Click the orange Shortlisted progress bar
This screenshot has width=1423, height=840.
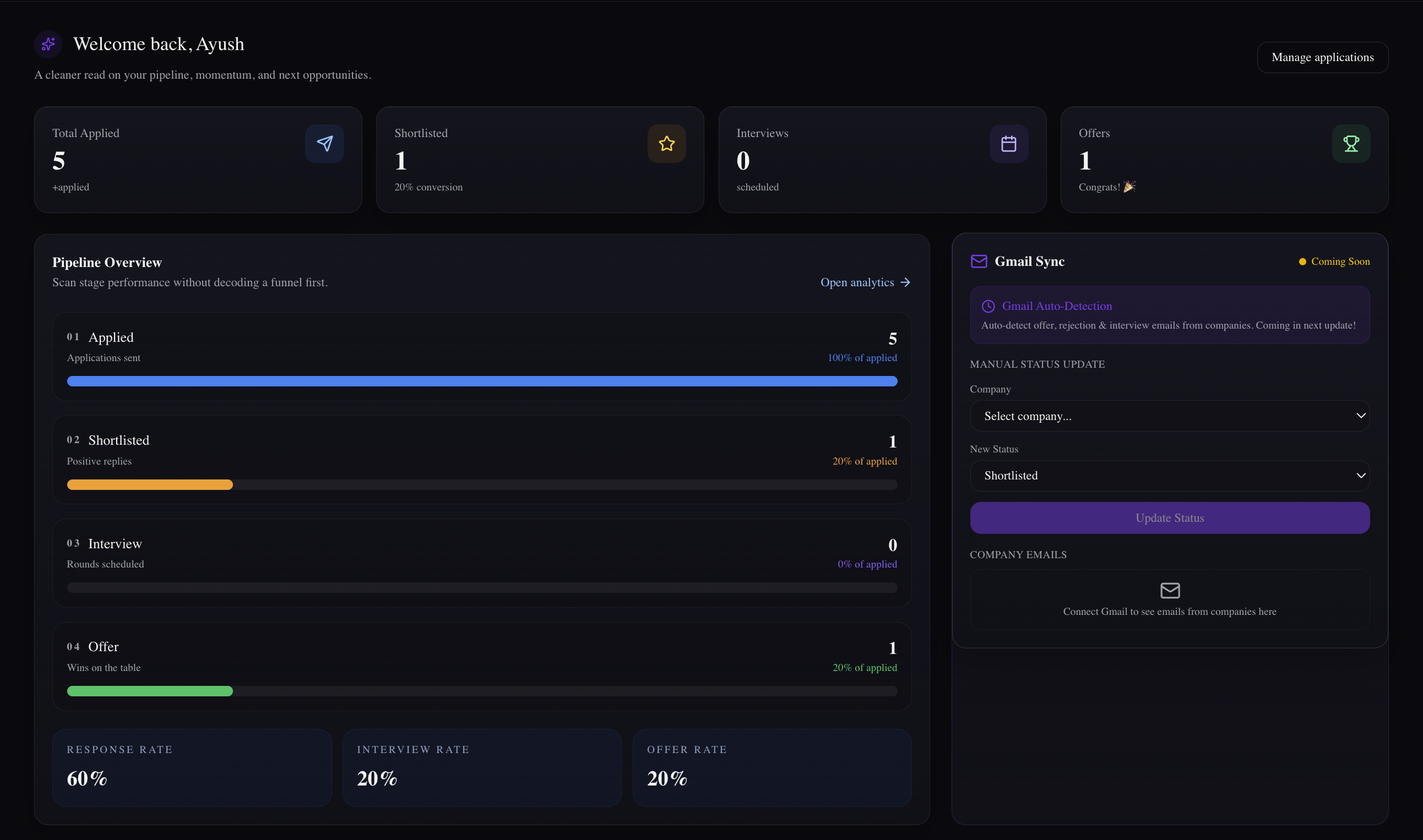click(150, 484)
